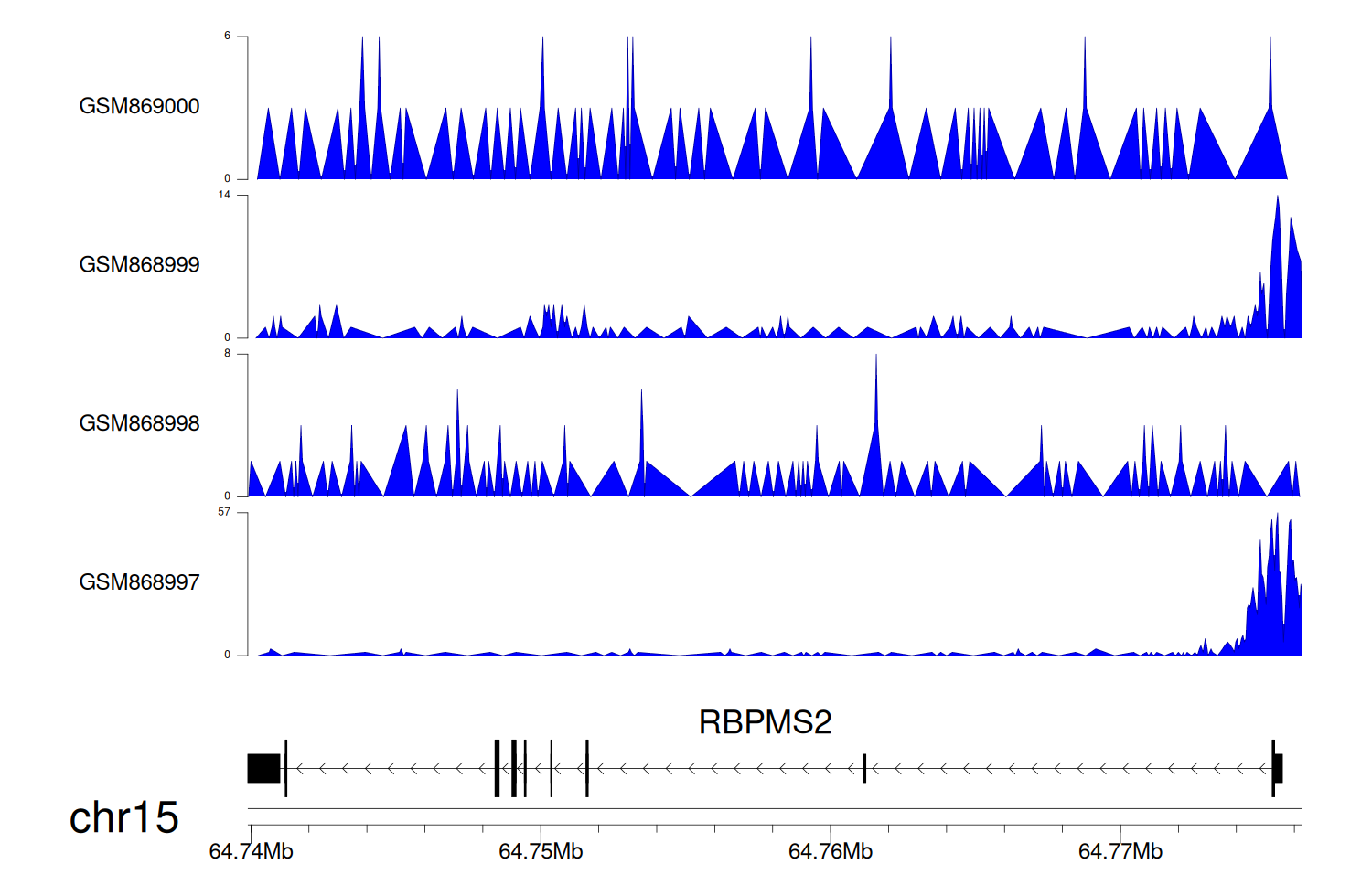Select the 64.75Mb position label
Viewport: 1372px width, 896px height.
point(541,852)
